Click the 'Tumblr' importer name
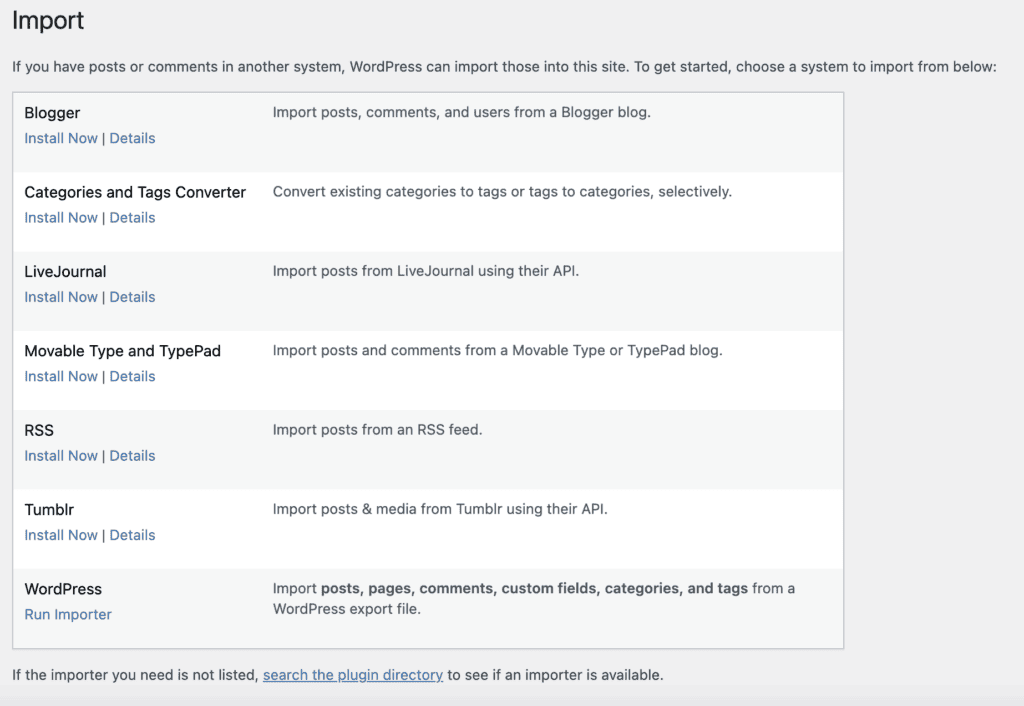 pos(49,509)
